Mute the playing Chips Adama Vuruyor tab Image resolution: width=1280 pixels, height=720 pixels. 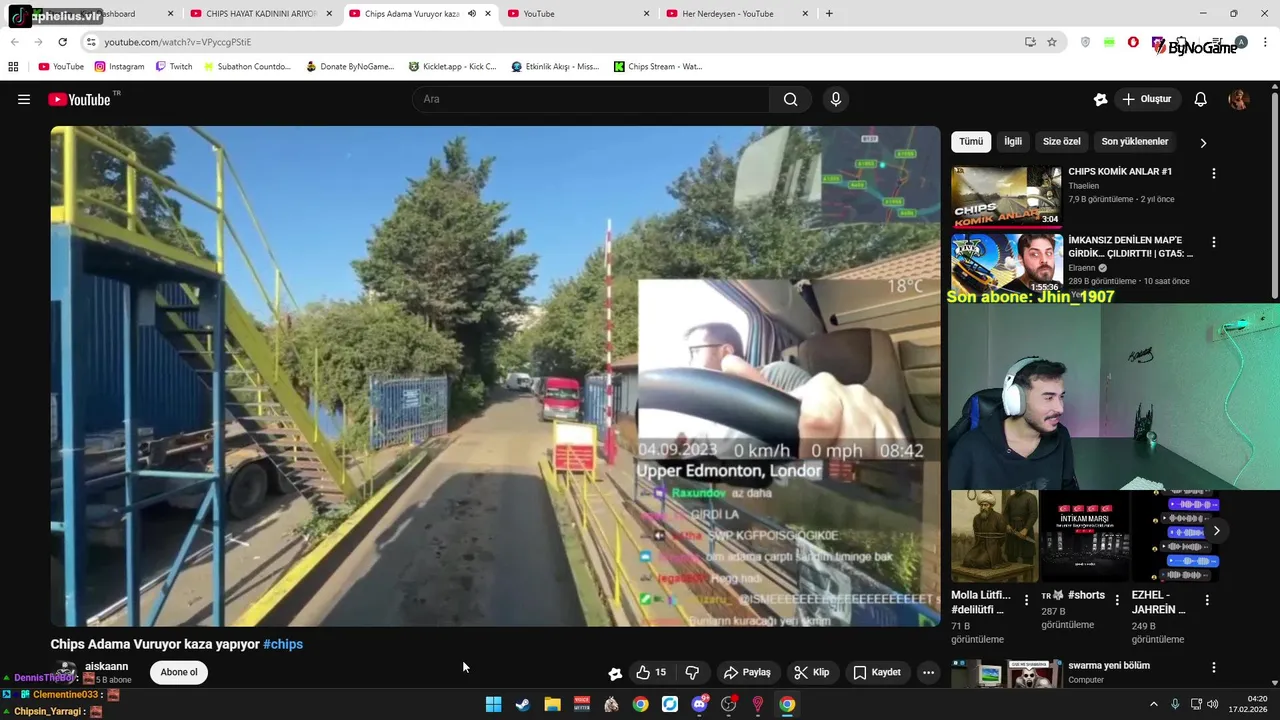point(472,14)
